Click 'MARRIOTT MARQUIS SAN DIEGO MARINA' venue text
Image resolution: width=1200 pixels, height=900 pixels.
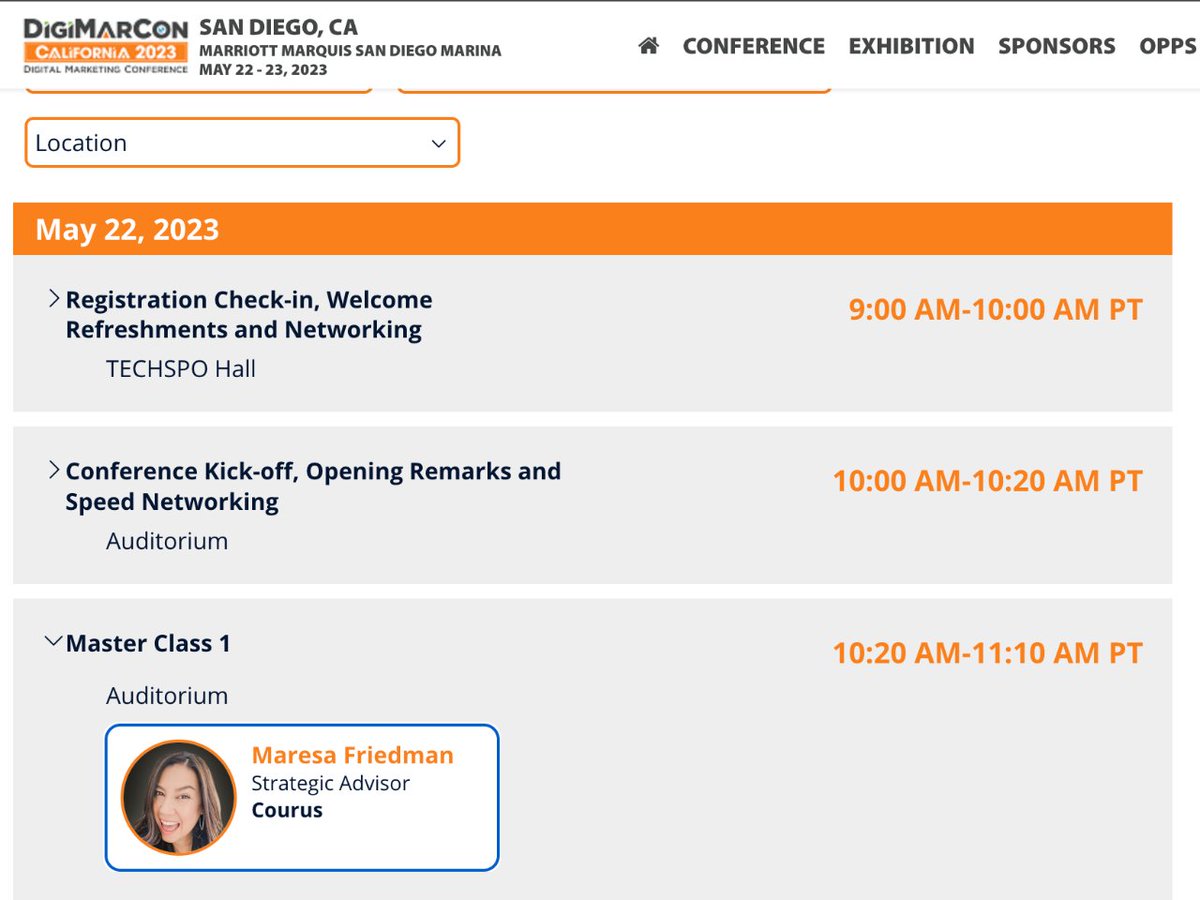pos(350,50)
